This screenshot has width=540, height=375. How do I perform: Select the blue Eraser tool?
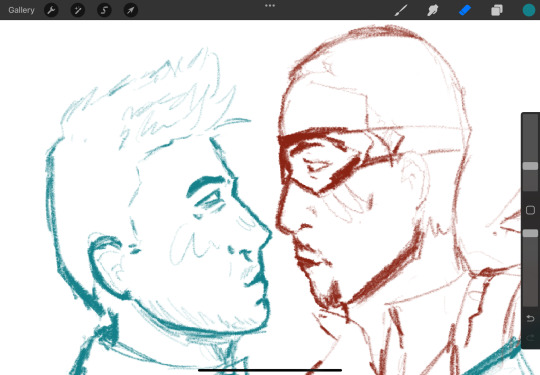(465, 10)
